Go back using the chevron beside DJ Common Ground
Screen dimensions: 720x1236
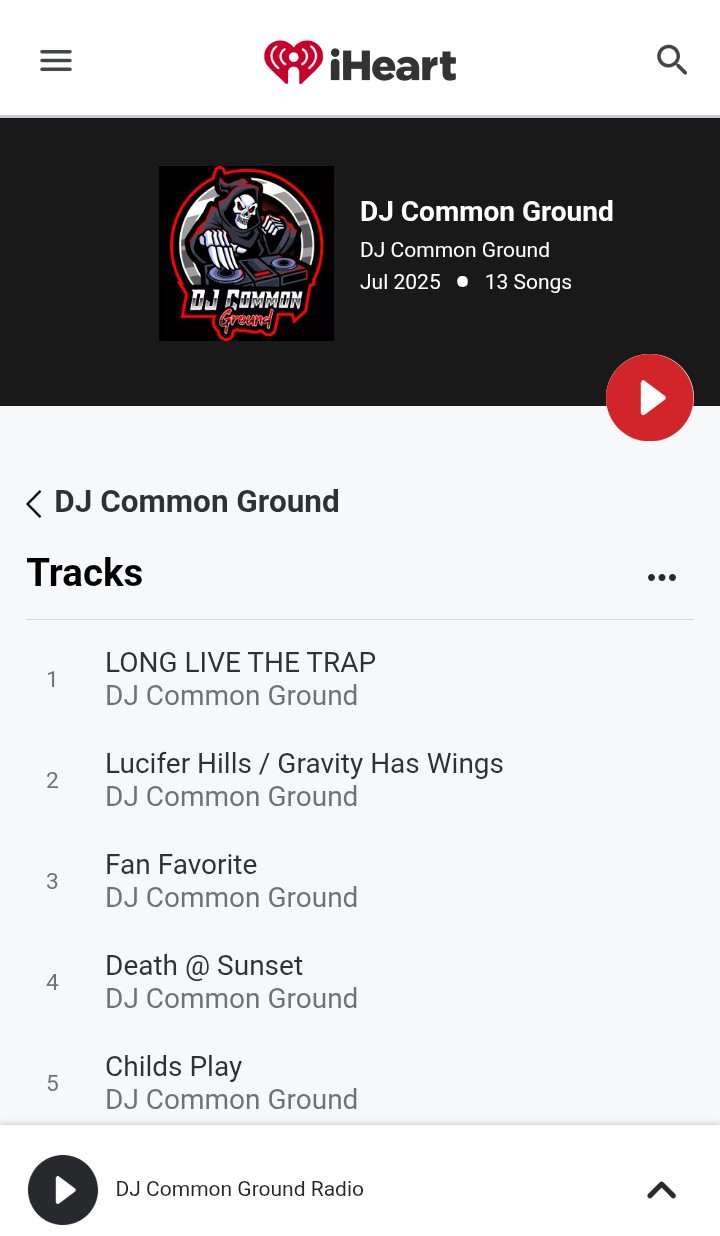[x=34, y=503]
